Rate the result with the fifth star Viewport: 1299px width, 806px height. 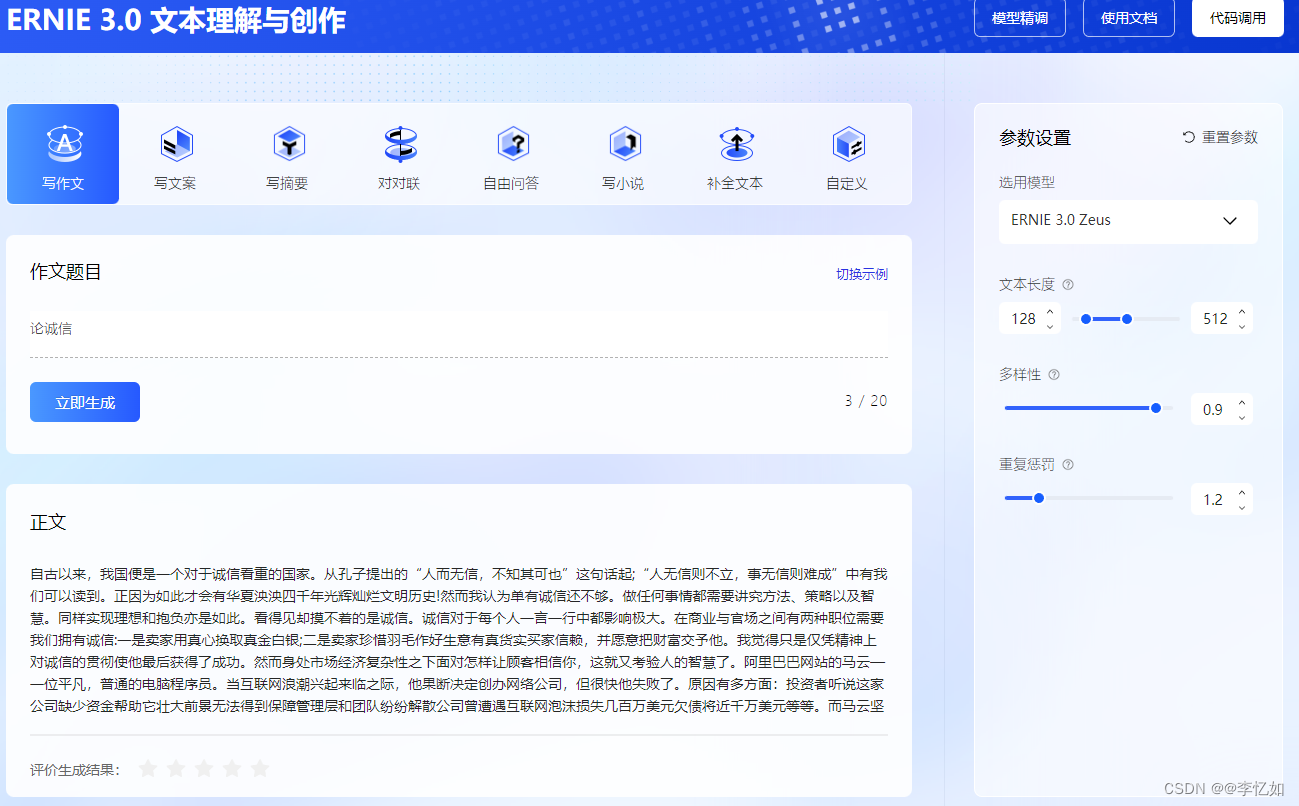click(x=260, y=769)
